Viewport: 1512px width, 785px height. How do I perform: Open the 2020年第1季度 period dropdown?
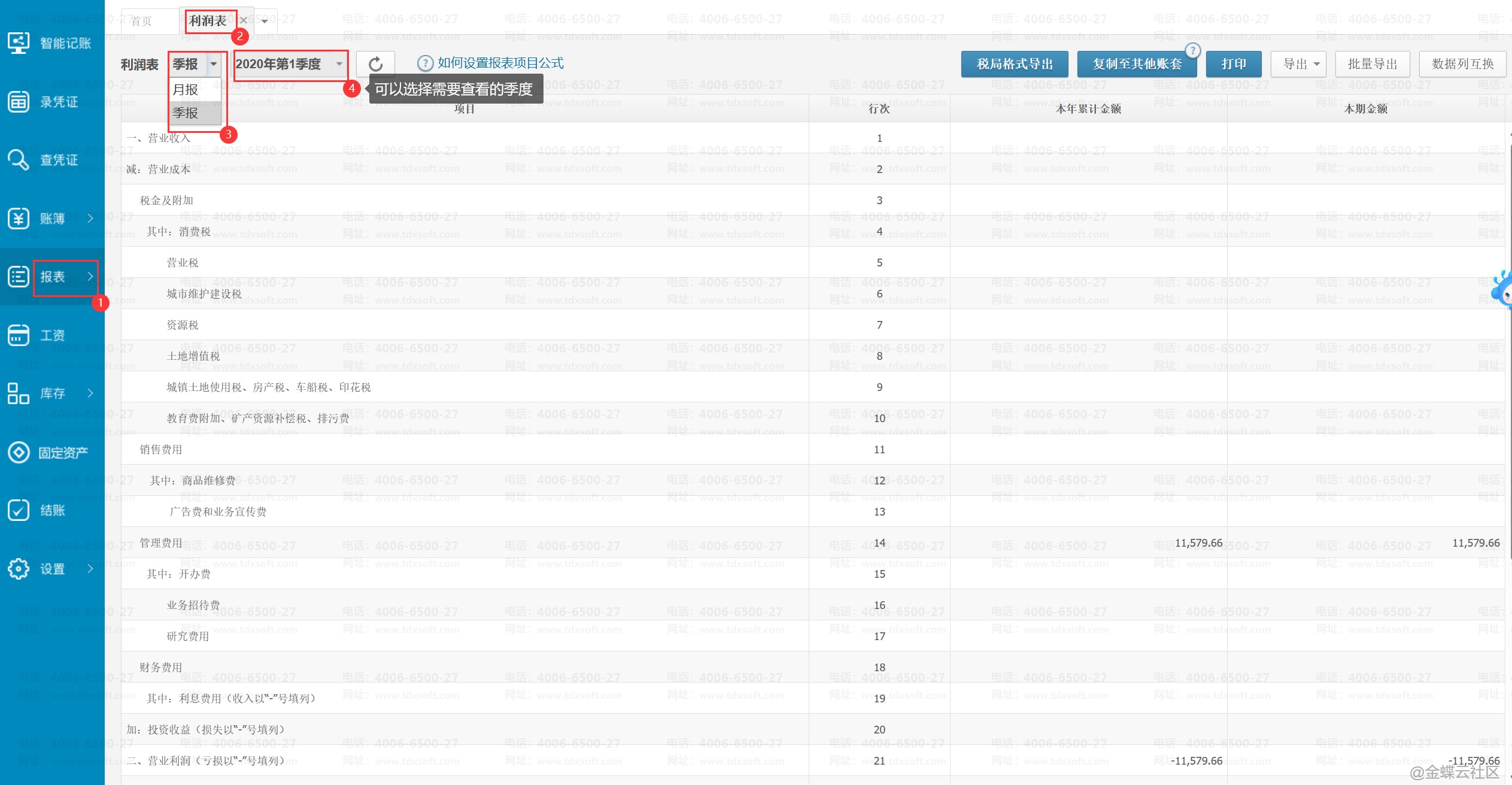coord(339,64)
